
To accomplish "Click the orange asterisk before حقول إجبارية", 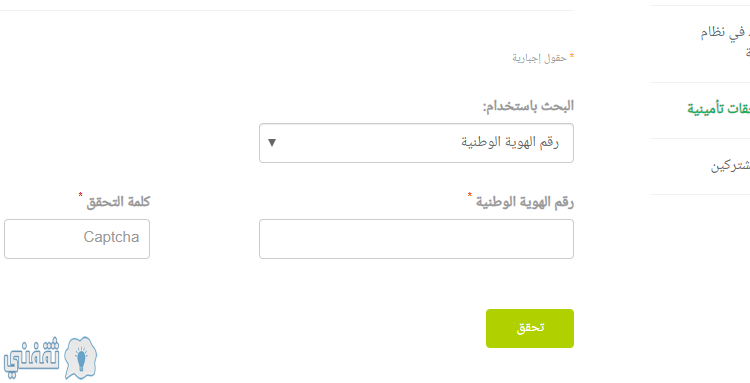I will tap(572, 57).
